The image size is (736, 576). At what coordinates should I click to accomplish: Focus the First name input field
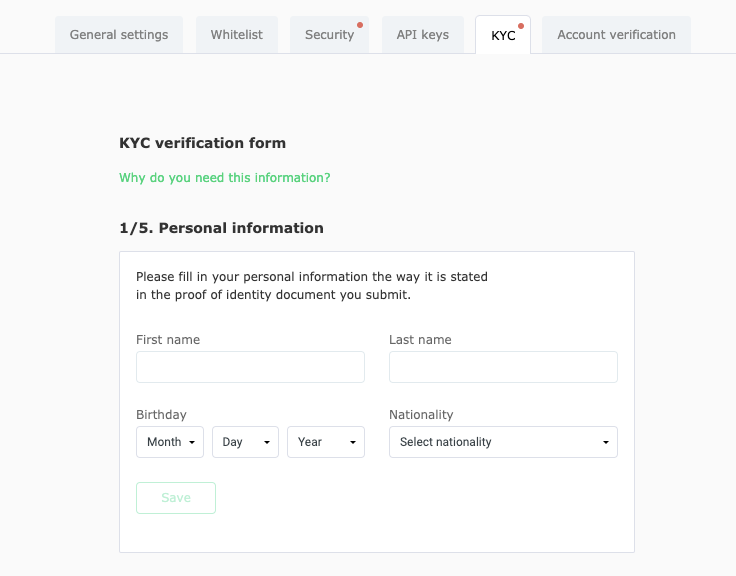tap(250, 367)
